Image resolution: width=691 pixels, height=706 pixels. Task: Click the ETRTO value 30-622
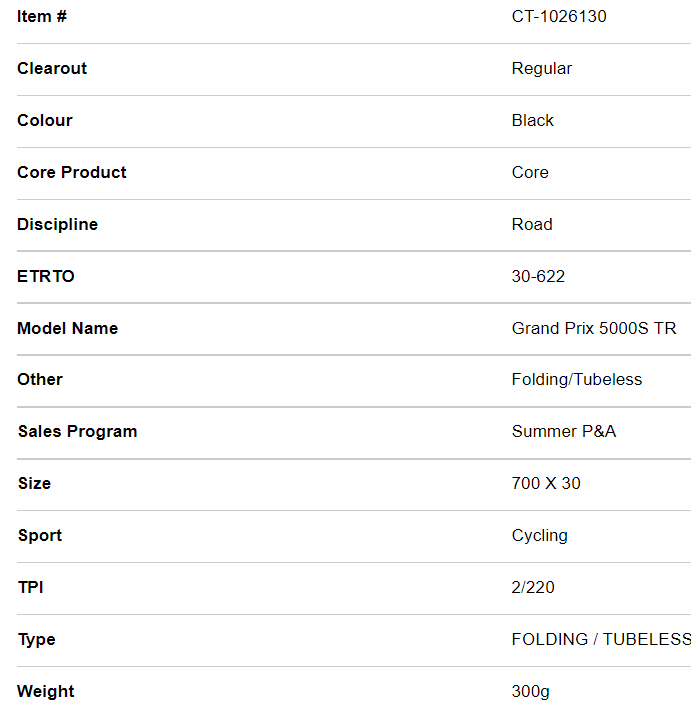(x=538, y=277)
